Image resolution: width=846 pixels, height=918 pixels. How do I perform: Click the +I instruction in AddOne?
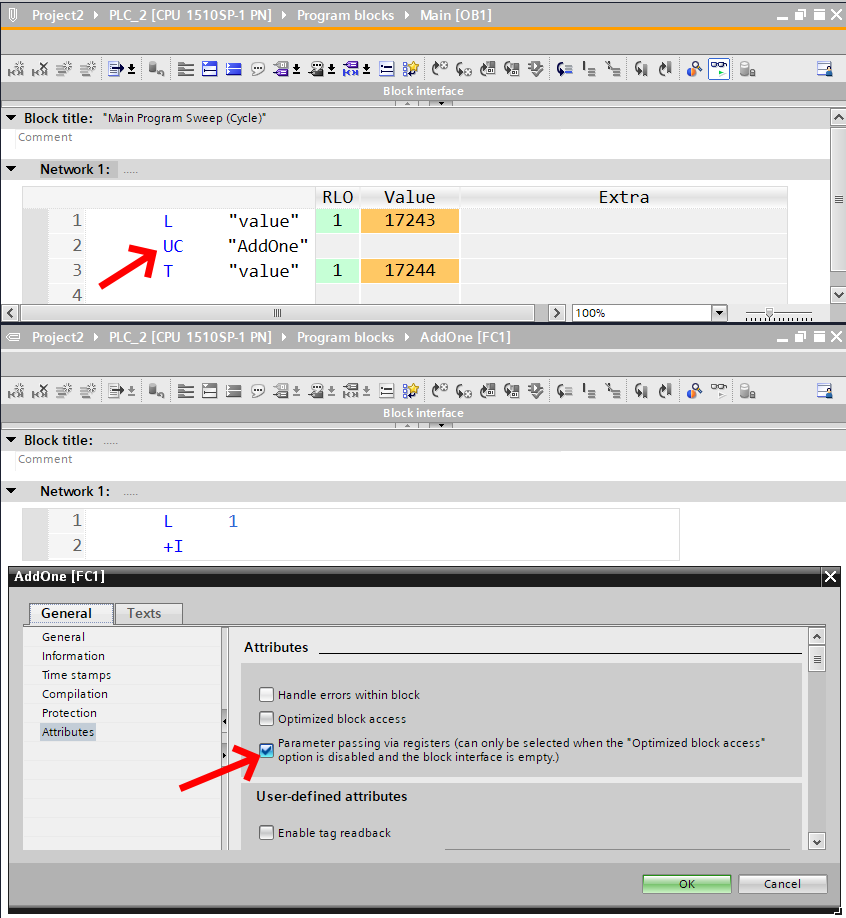(173, 546)
